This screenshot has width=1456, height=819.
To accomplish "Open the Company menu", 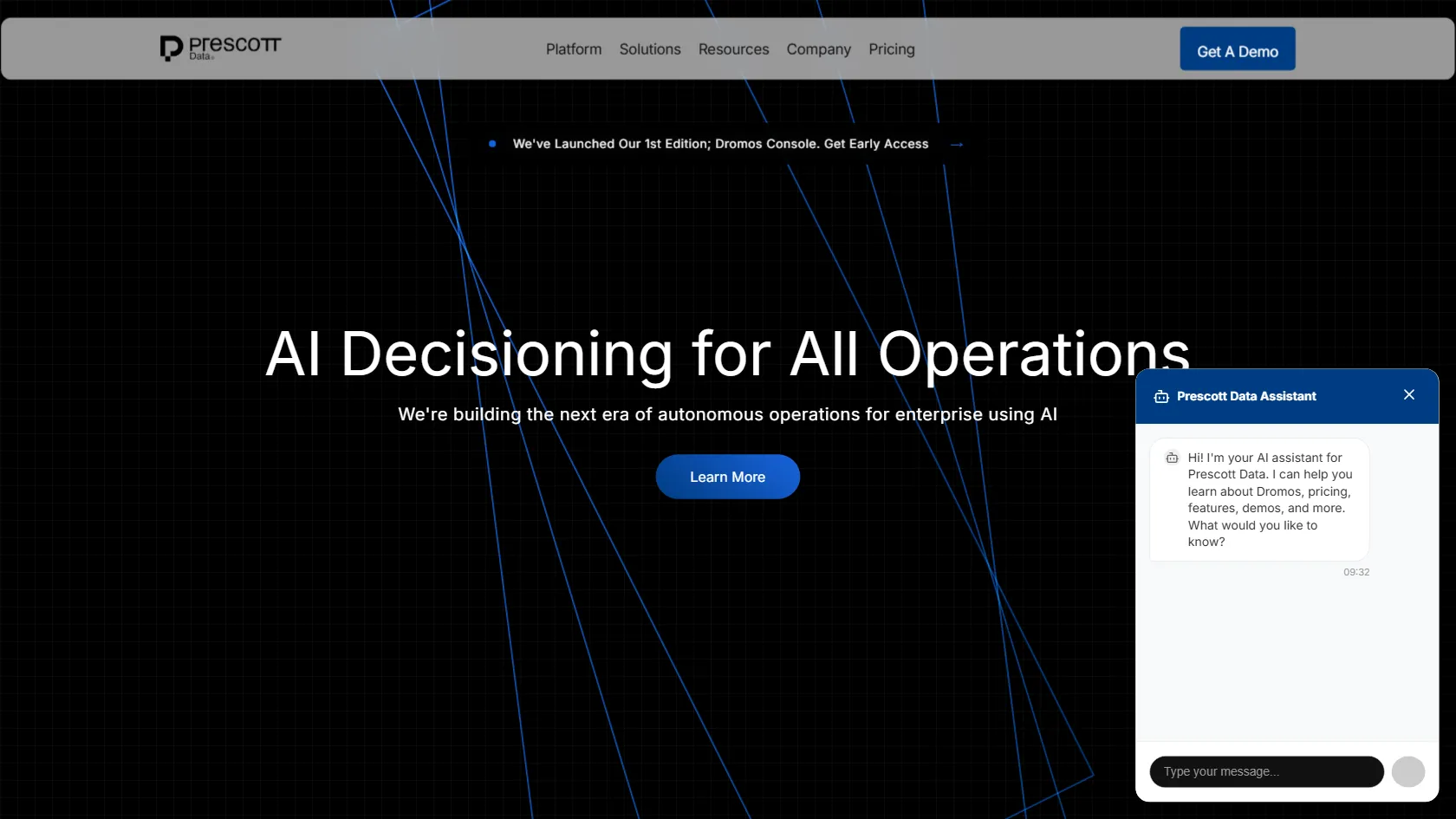I will [x=818, y=49].
